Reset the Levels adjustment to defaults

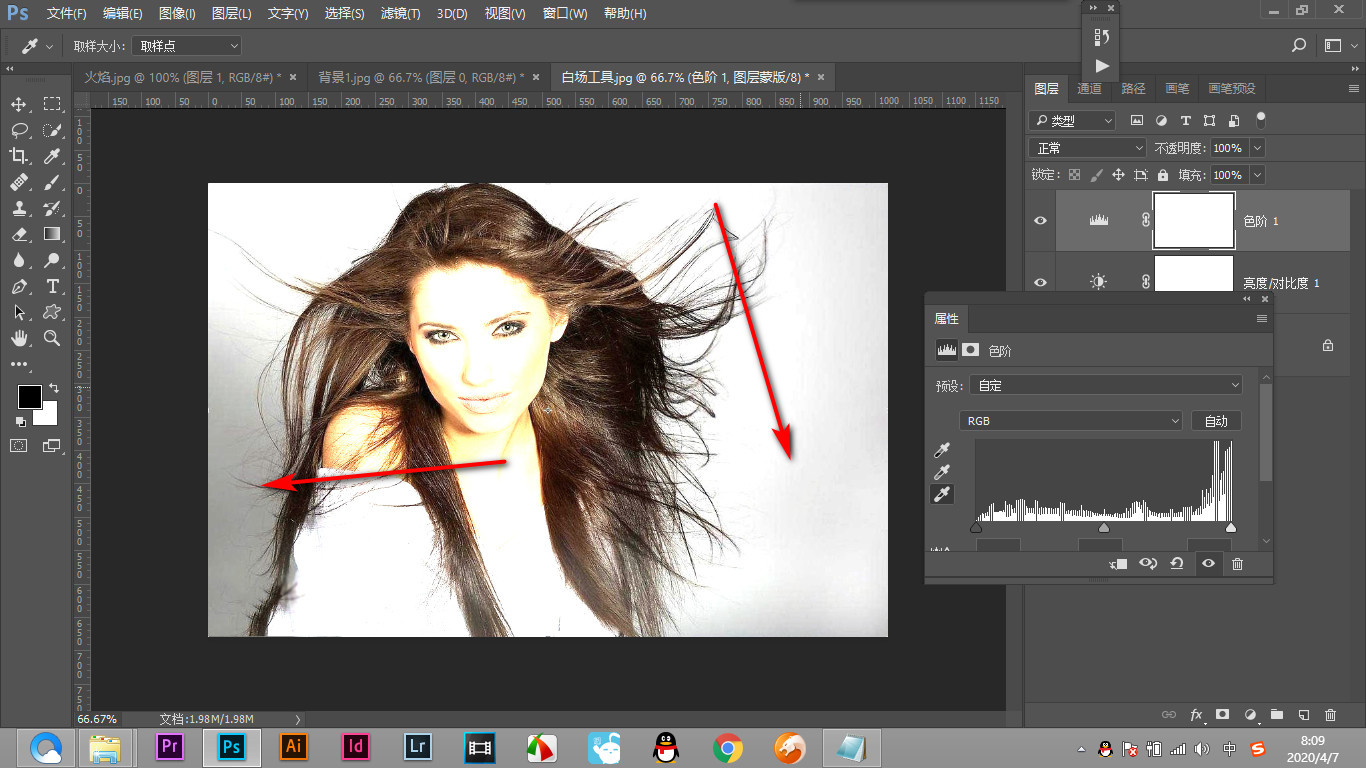coord(1177,564)
